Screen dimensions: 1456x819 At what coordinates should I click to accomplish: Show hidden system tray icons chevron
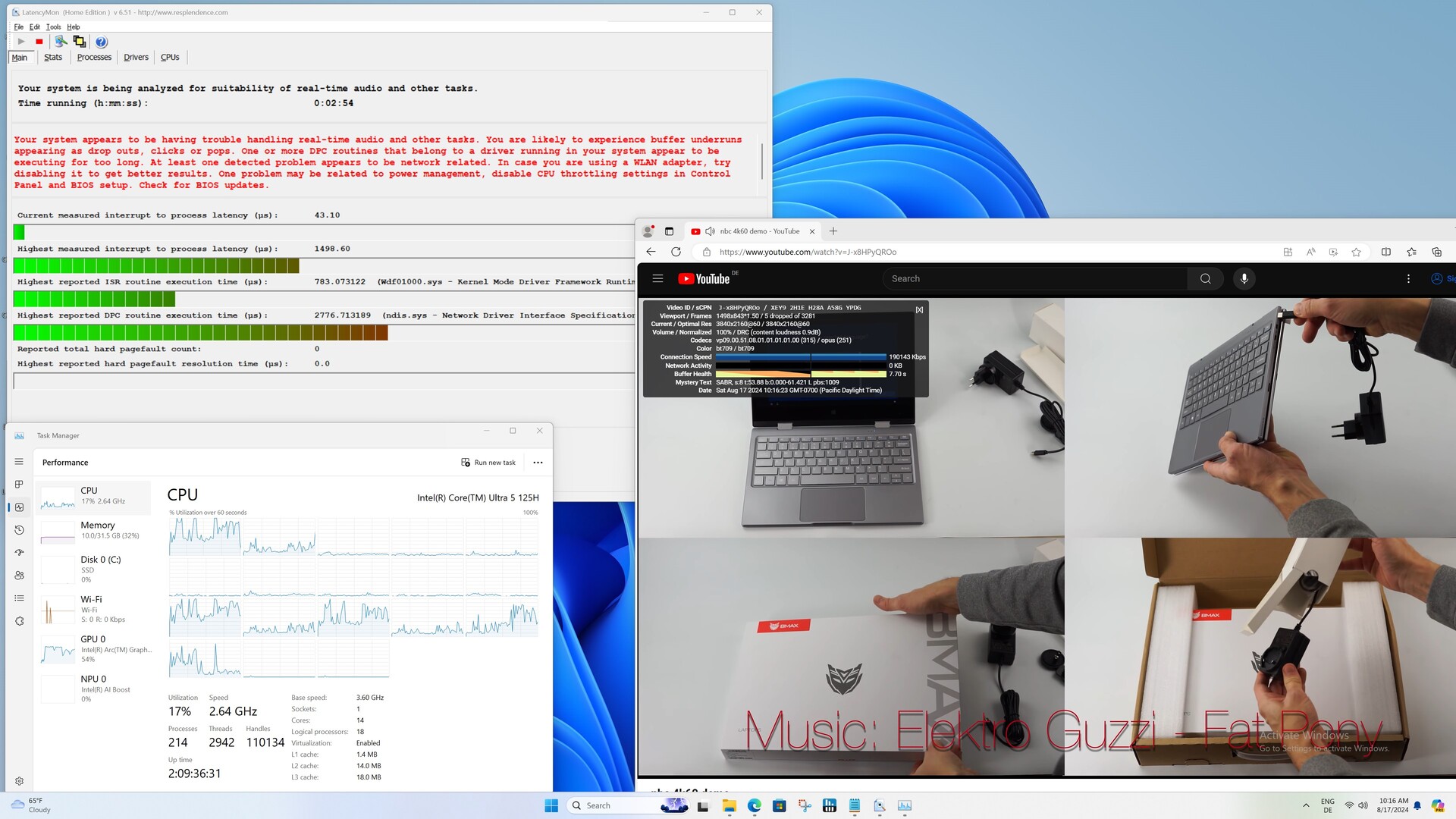pyautogui.click(x=1306, y=805)
